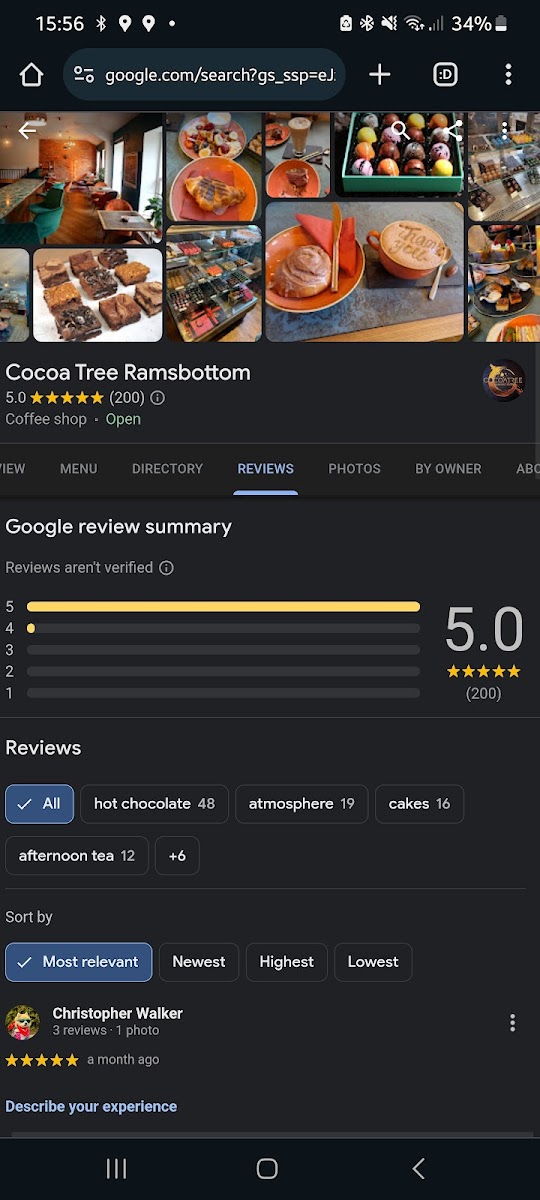Open the tab switcher icon
540x1200 pixels.
[x=445, y=74]
